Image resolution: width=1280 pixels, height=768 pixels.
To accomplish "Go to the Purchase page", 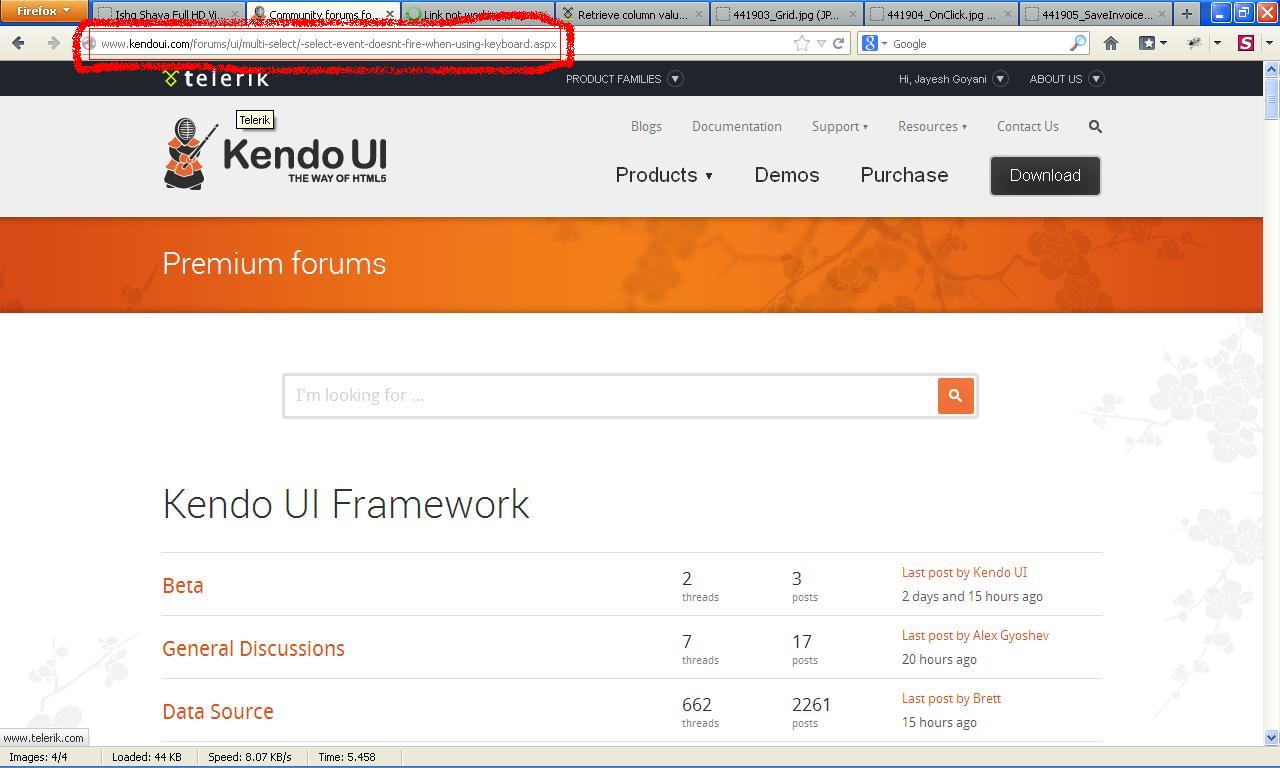I will 904,175.
